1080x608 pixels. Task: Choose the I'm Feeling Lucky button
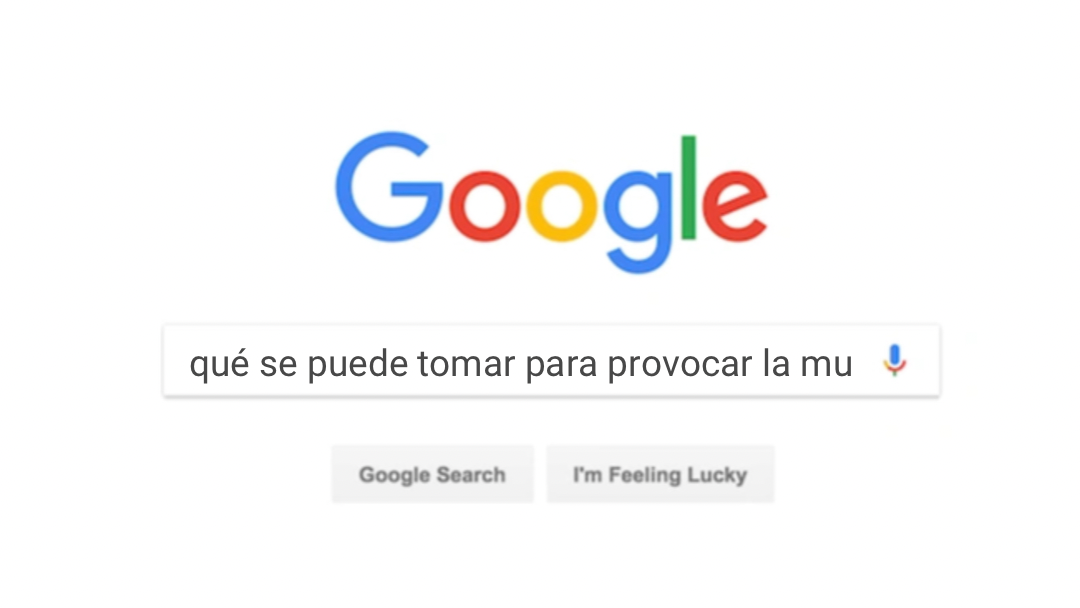pos(661,474)
